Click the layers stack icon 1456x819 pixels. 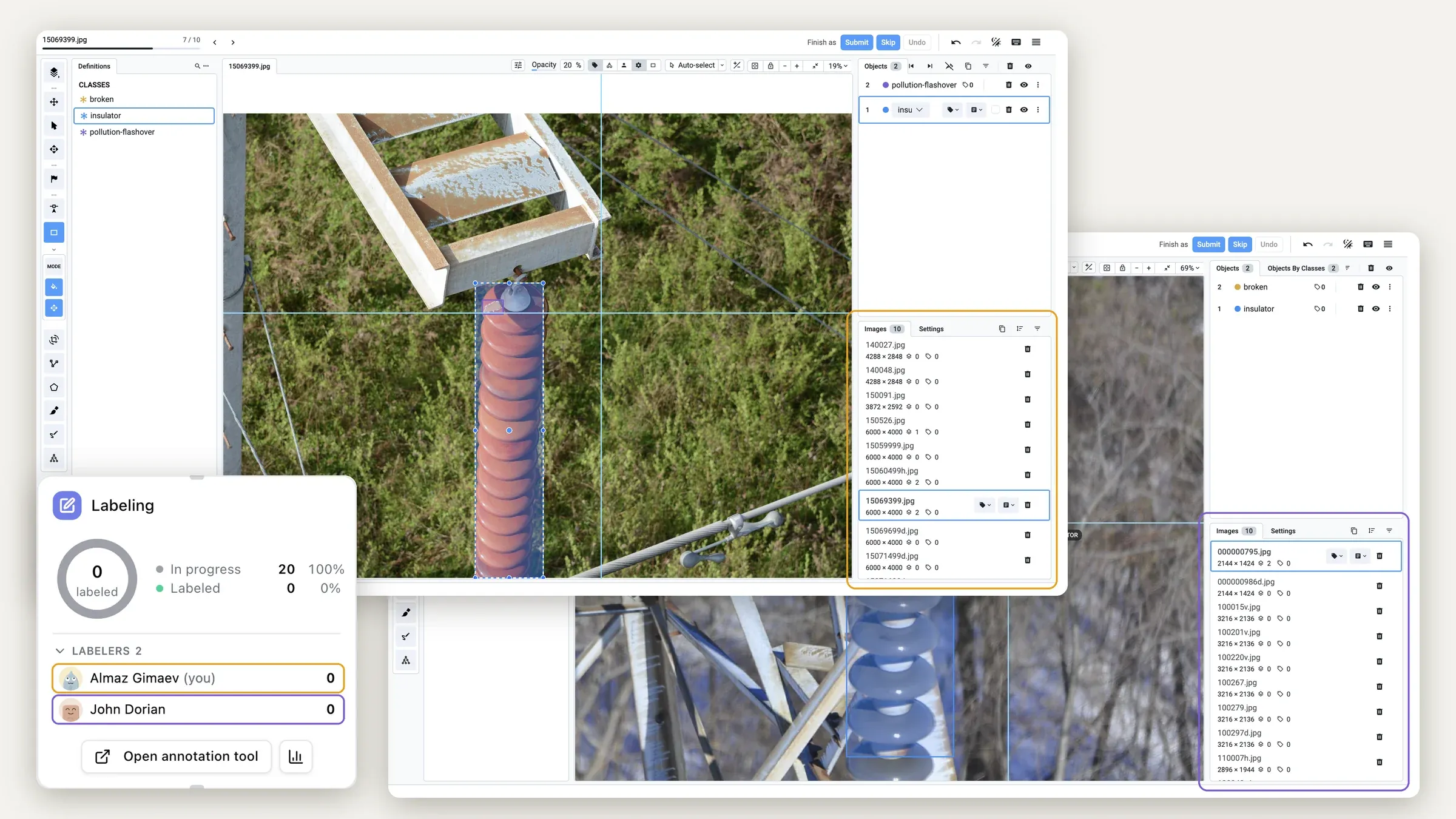tap(54, 72)
